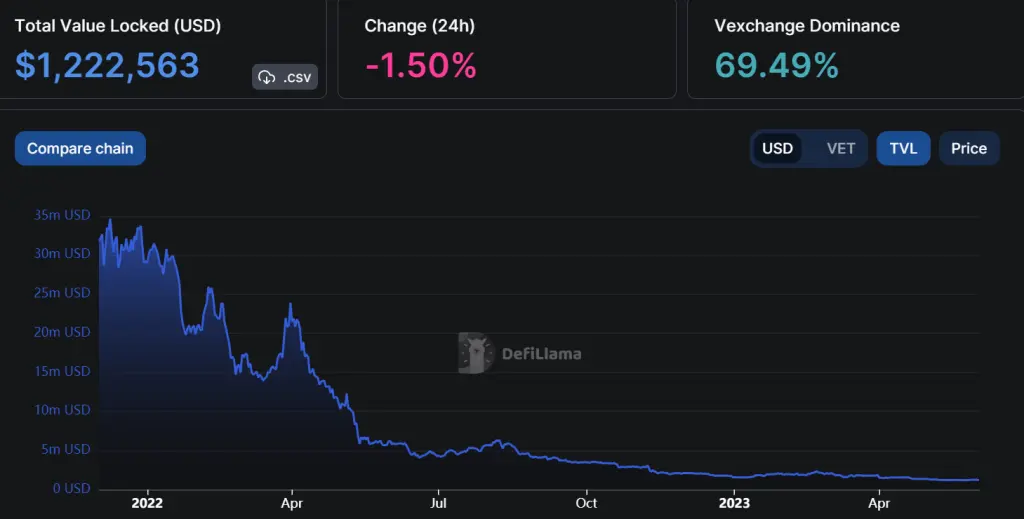Click the 10m USD axis label
This screenshot has height=519, width=1024.
(62, 409)
